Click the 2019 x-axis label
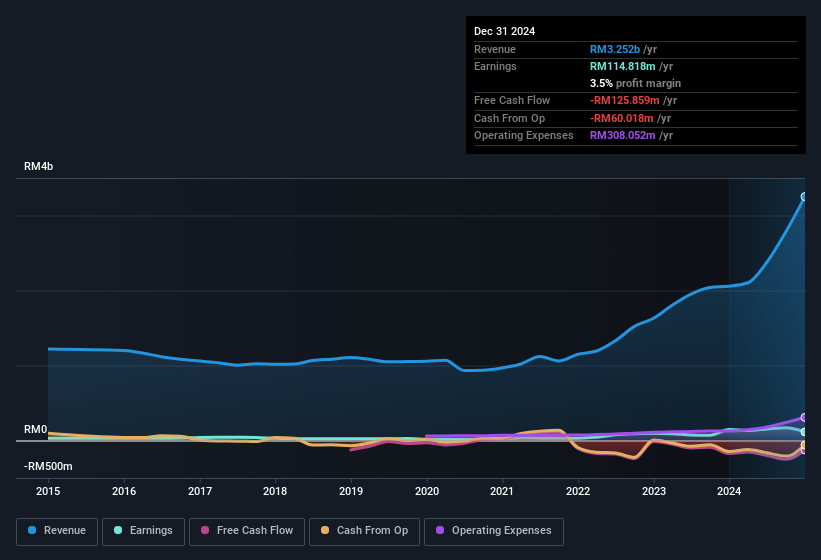Screen dimensions: 821x560 pos(351,491)
